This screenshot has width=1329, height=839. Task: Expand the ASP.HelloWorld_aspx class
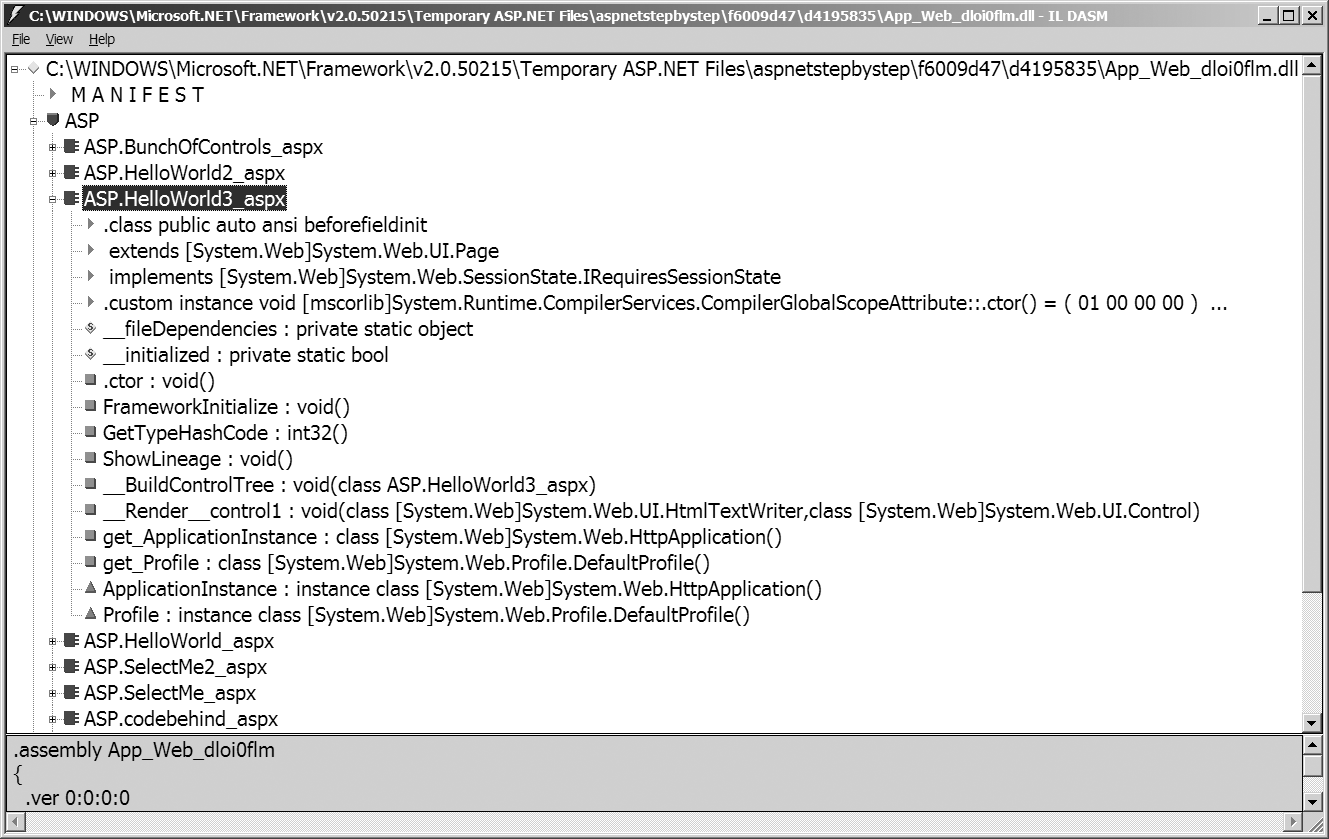(52, 641)
